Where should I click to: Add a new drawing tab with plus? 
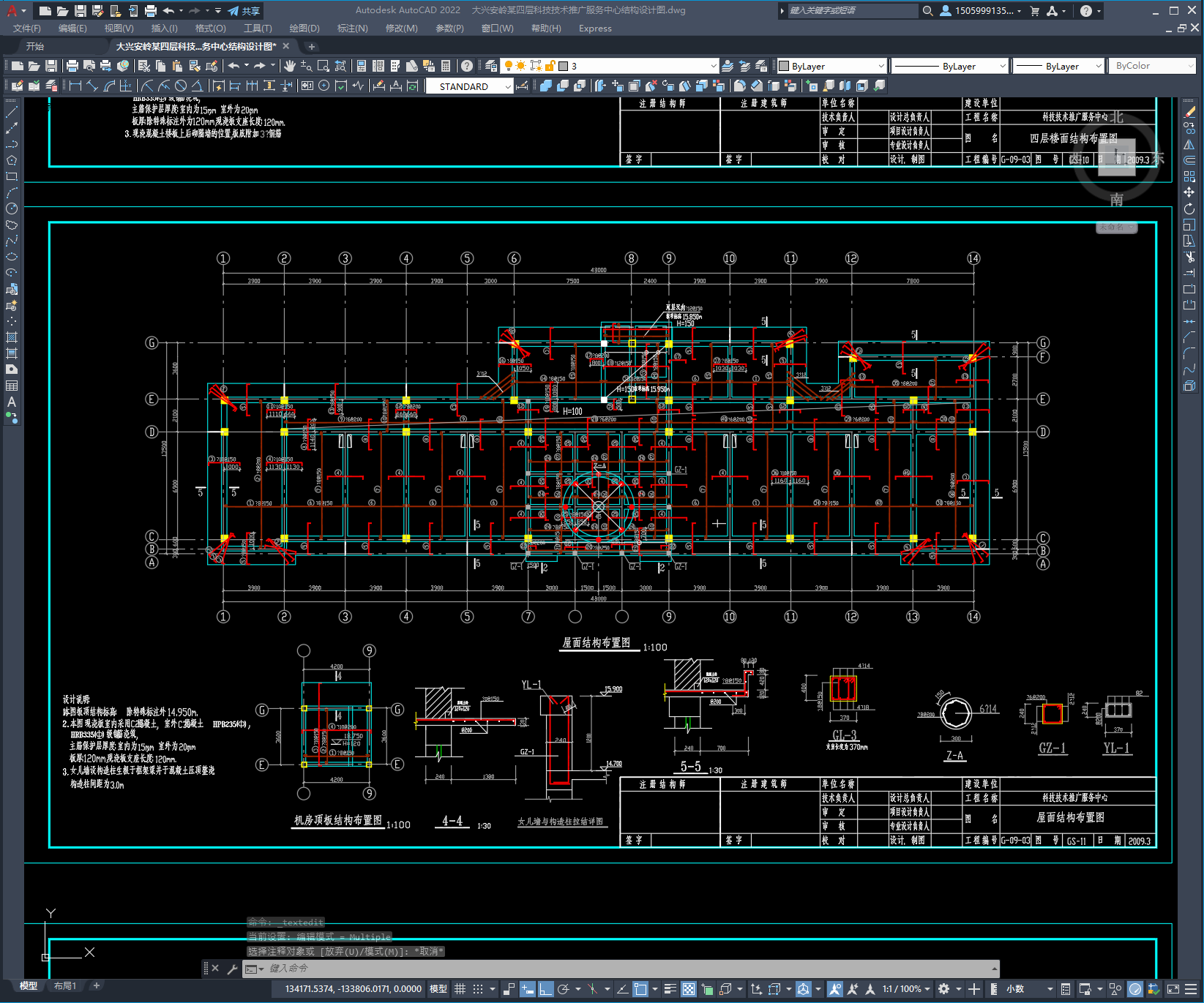(311, 47)
